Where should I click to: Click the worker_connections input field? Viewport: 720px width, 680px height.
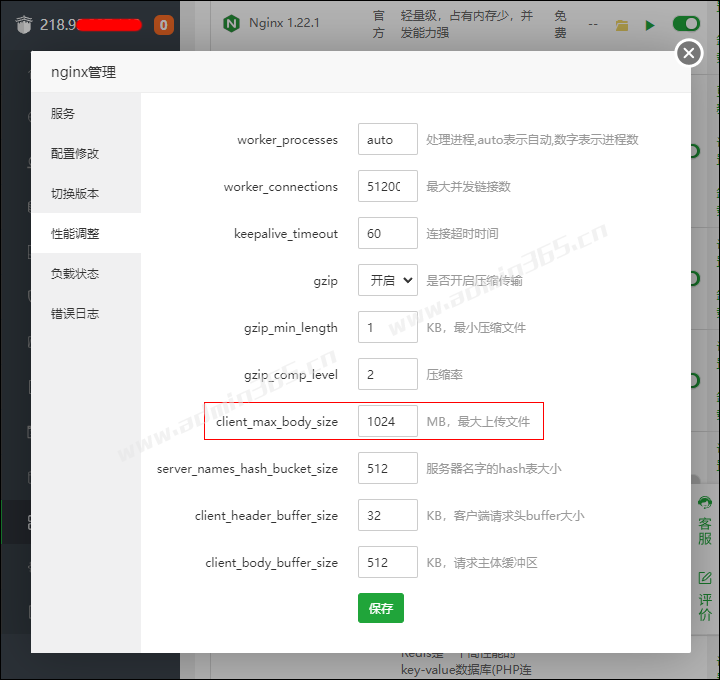(388, 186)
